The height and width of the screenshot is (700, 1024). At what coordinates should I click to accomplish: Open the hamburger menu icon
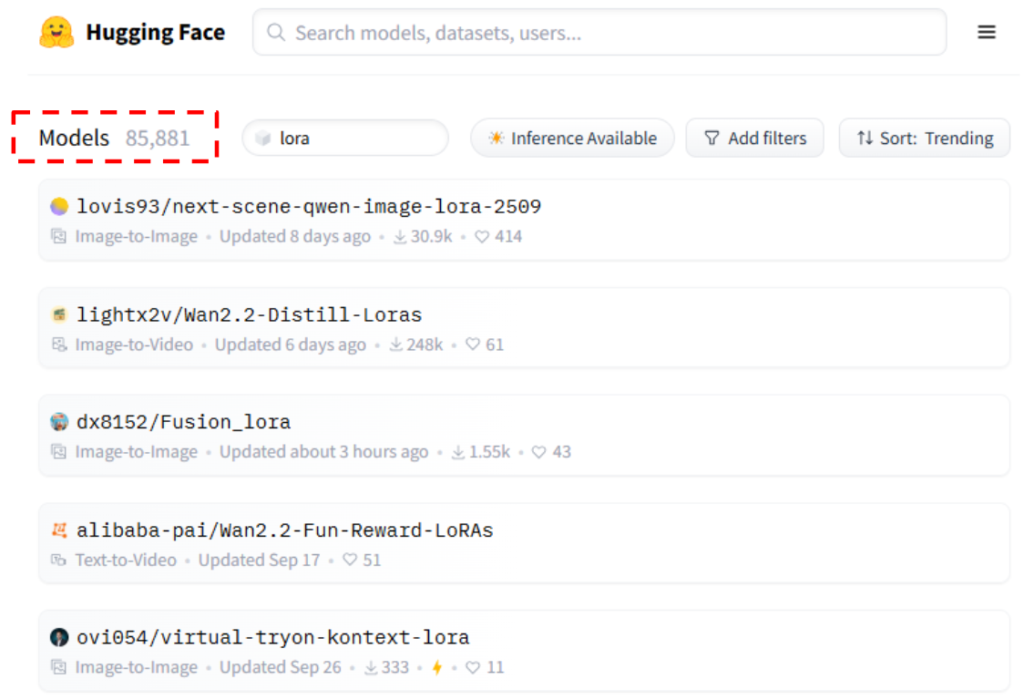tap(986, 33)
